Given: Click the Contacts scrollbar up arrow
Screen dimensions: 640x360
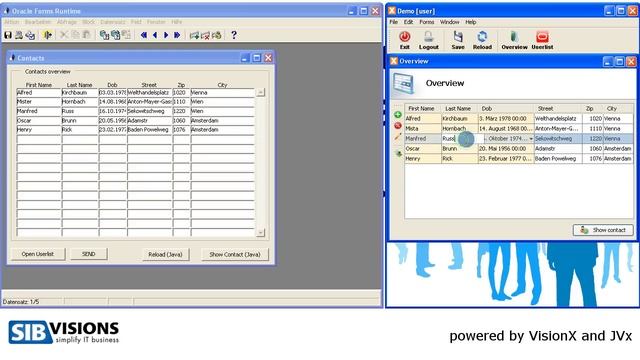Looking at the screenshot, I should 261,93.
